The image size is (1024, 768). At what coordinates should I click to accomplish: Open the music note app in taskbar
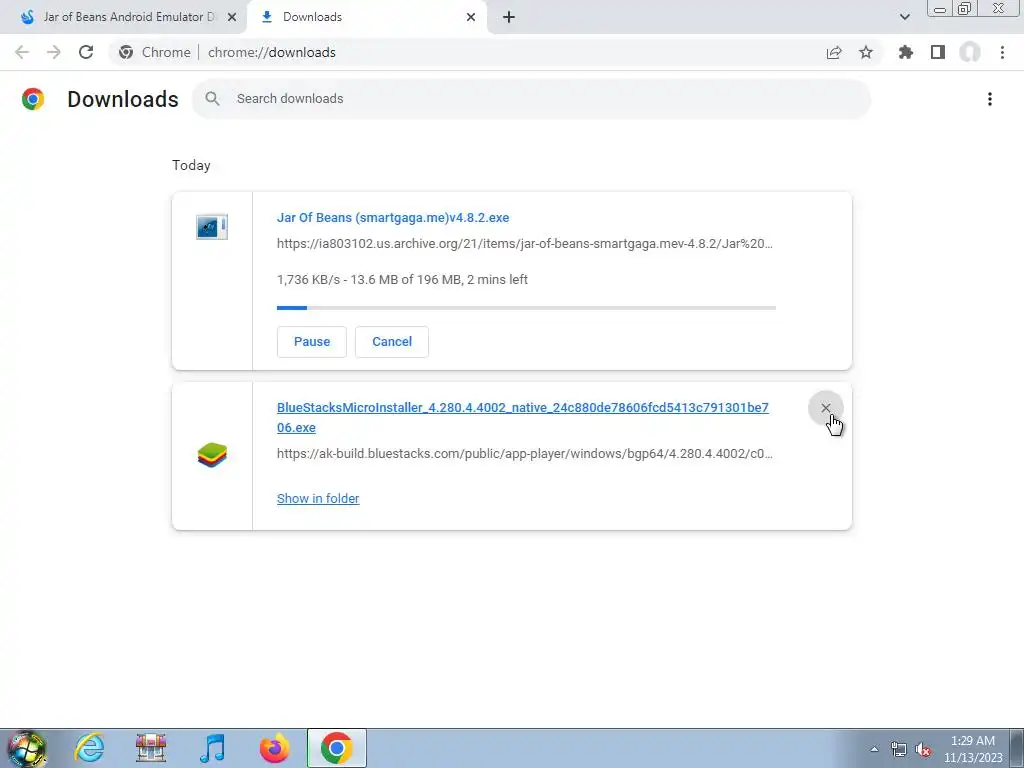(212, 748)
